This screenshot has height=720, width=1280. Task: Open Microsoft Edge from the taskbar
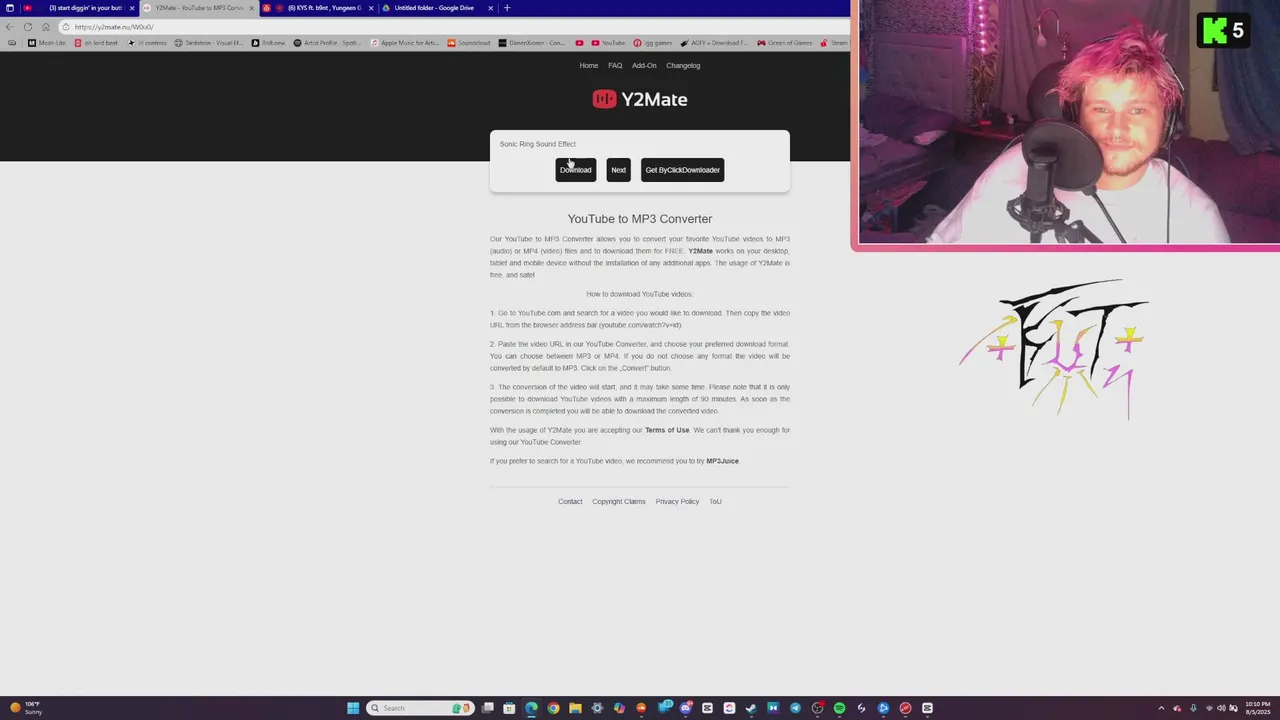pos(531,708)
